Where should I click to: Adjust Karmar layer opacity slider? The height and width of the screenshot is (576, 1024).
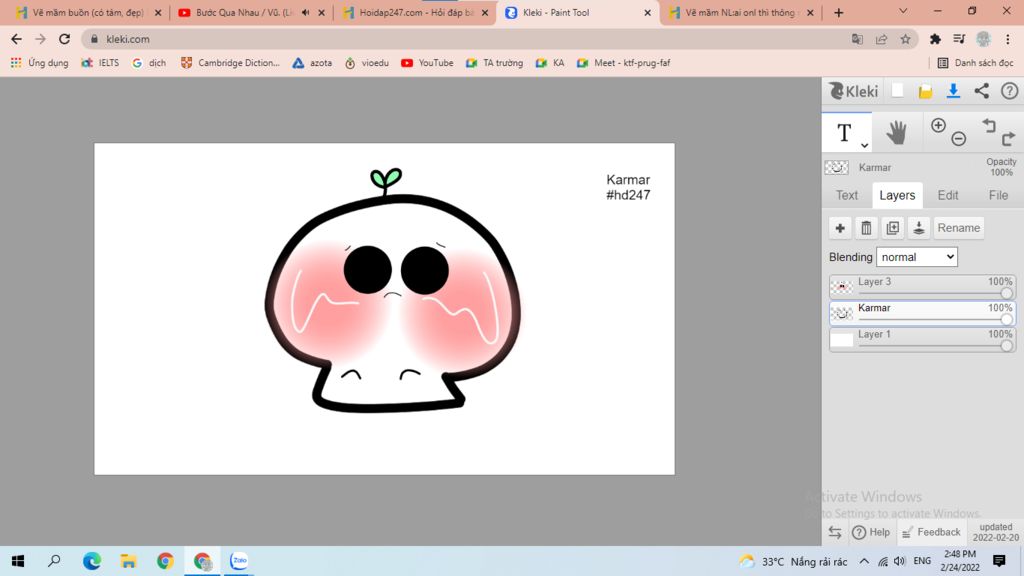pos(933,319)
